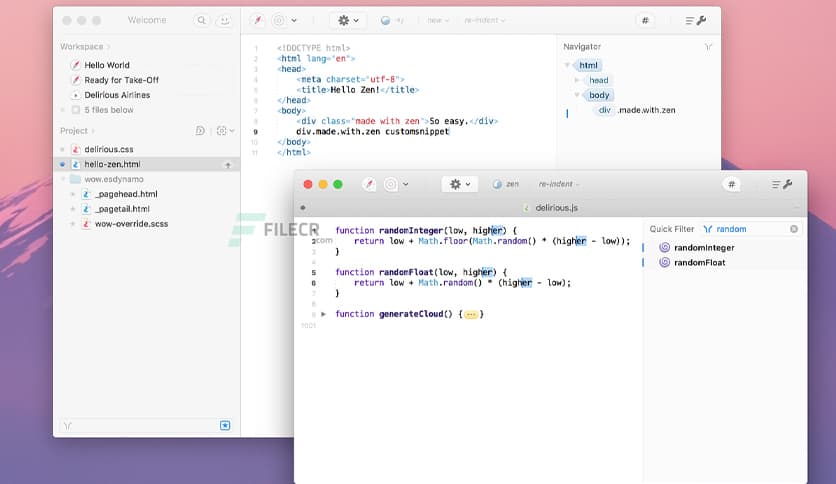Open the gear actions dropdown in the HTML window
The image size is (836, 484).
click(350, 20)
